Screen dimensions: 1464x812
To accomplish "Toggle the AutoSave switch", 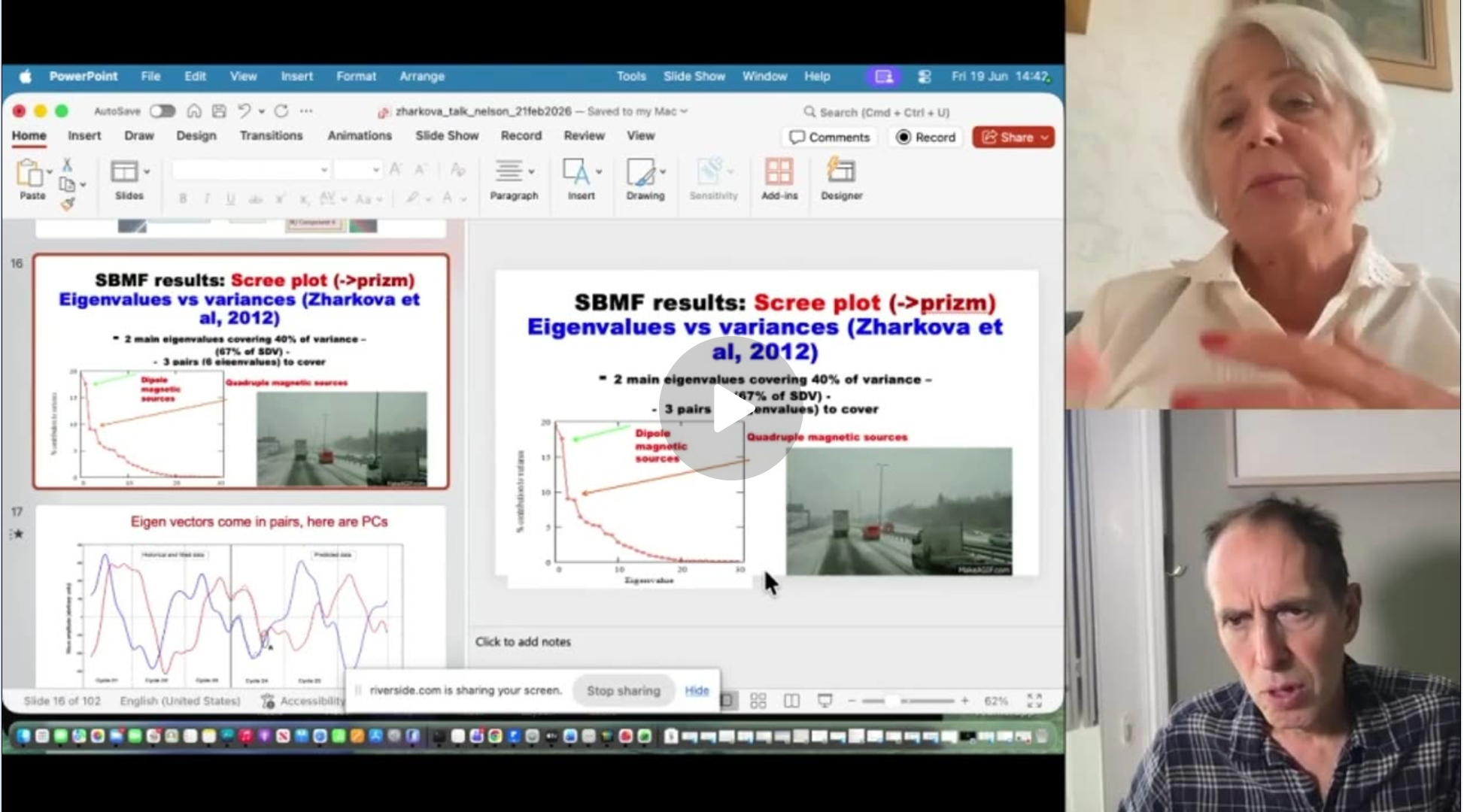I will click(x=162, y=111).
